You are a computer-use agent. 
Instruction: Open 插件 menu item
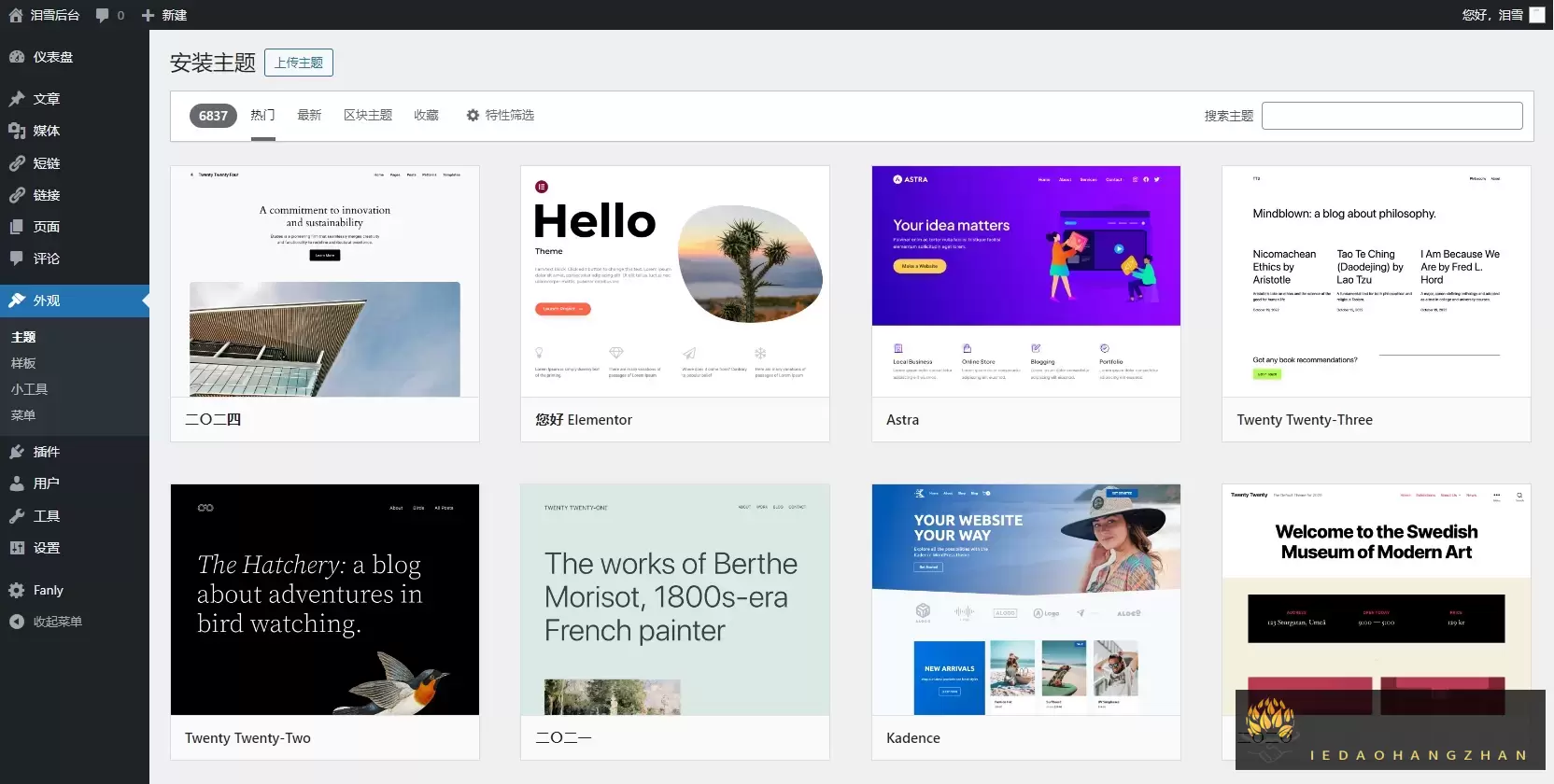click(x=75, y=452)
